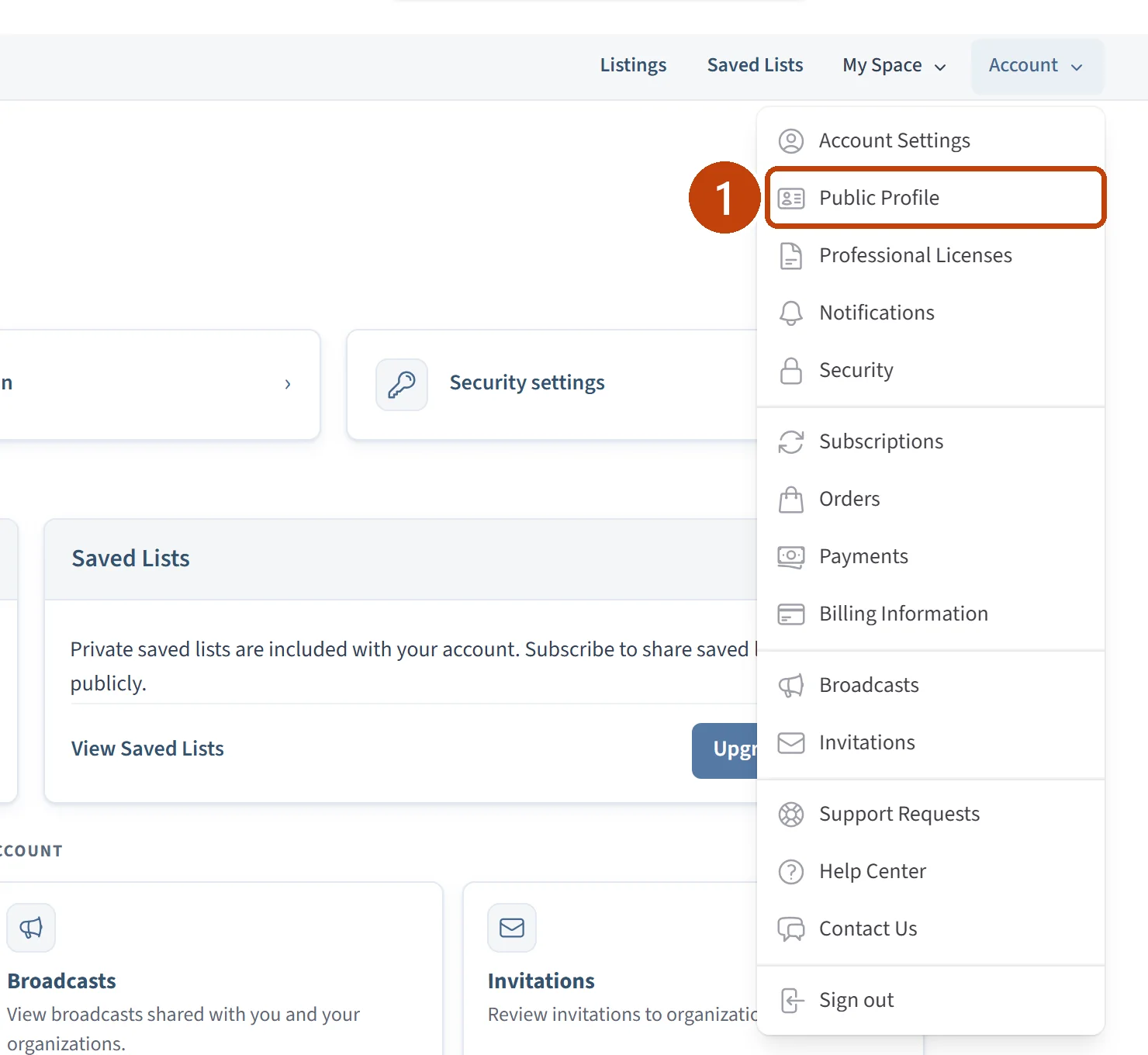
Task: Click the megaphone icon on Broadcasts card
Action: 31,927
